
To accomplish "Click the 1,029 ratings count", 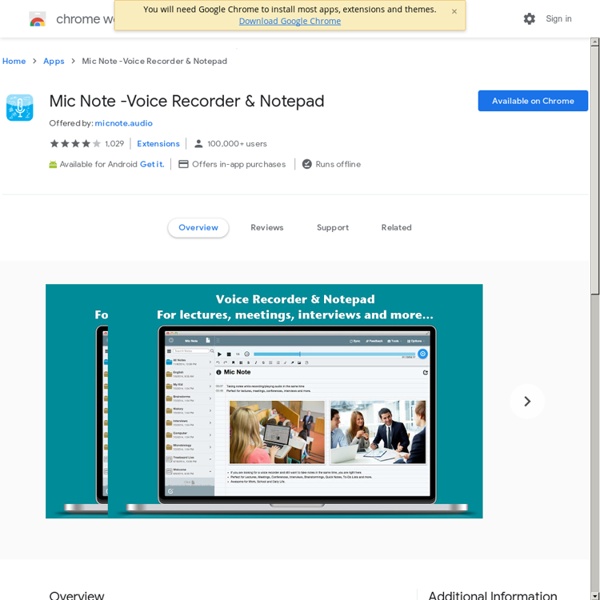I will (x=114, y=143).
